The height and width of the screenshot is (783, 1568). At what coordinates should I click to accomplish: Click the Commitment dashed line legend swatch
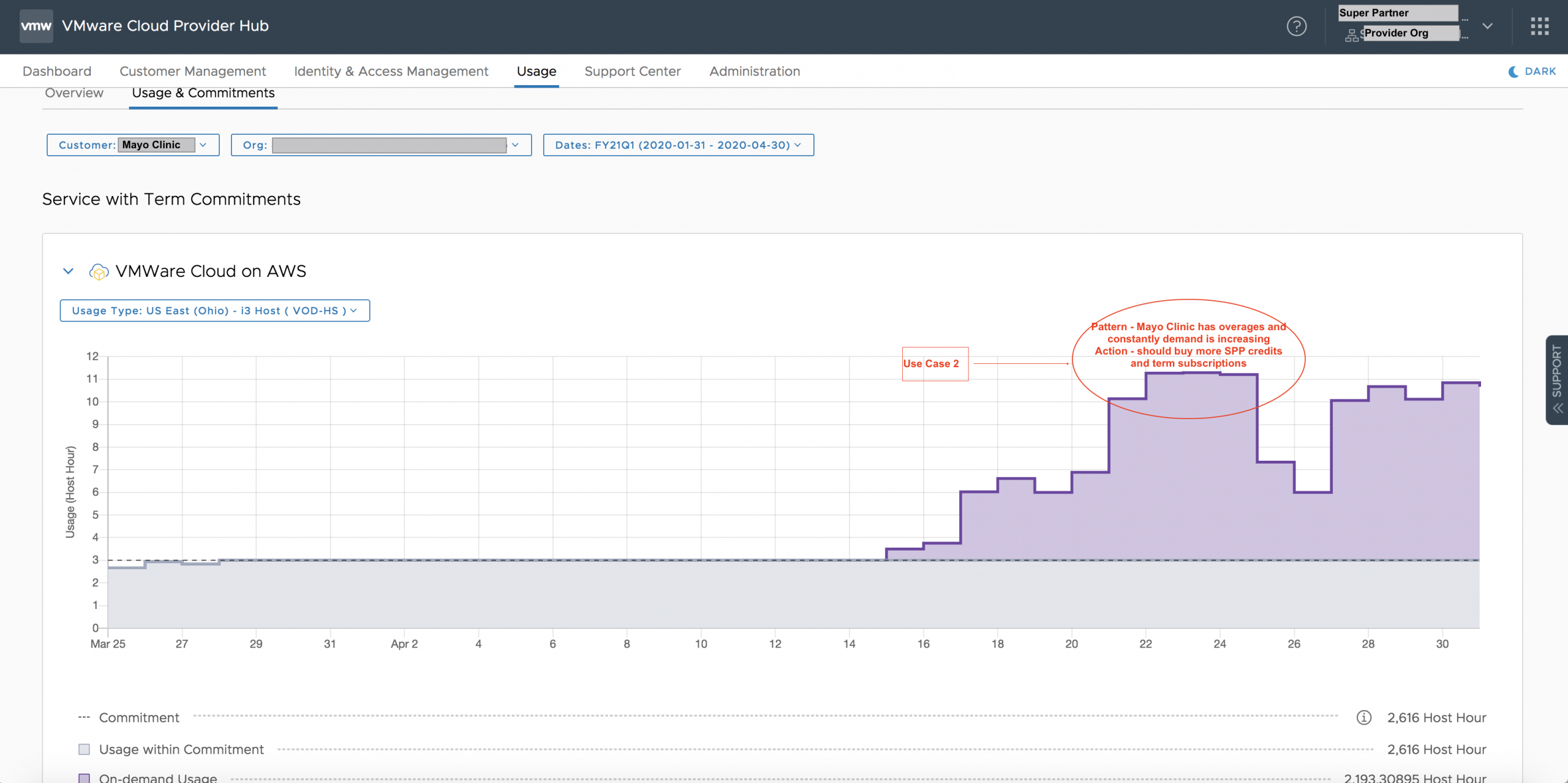click(x=85, y=717)
